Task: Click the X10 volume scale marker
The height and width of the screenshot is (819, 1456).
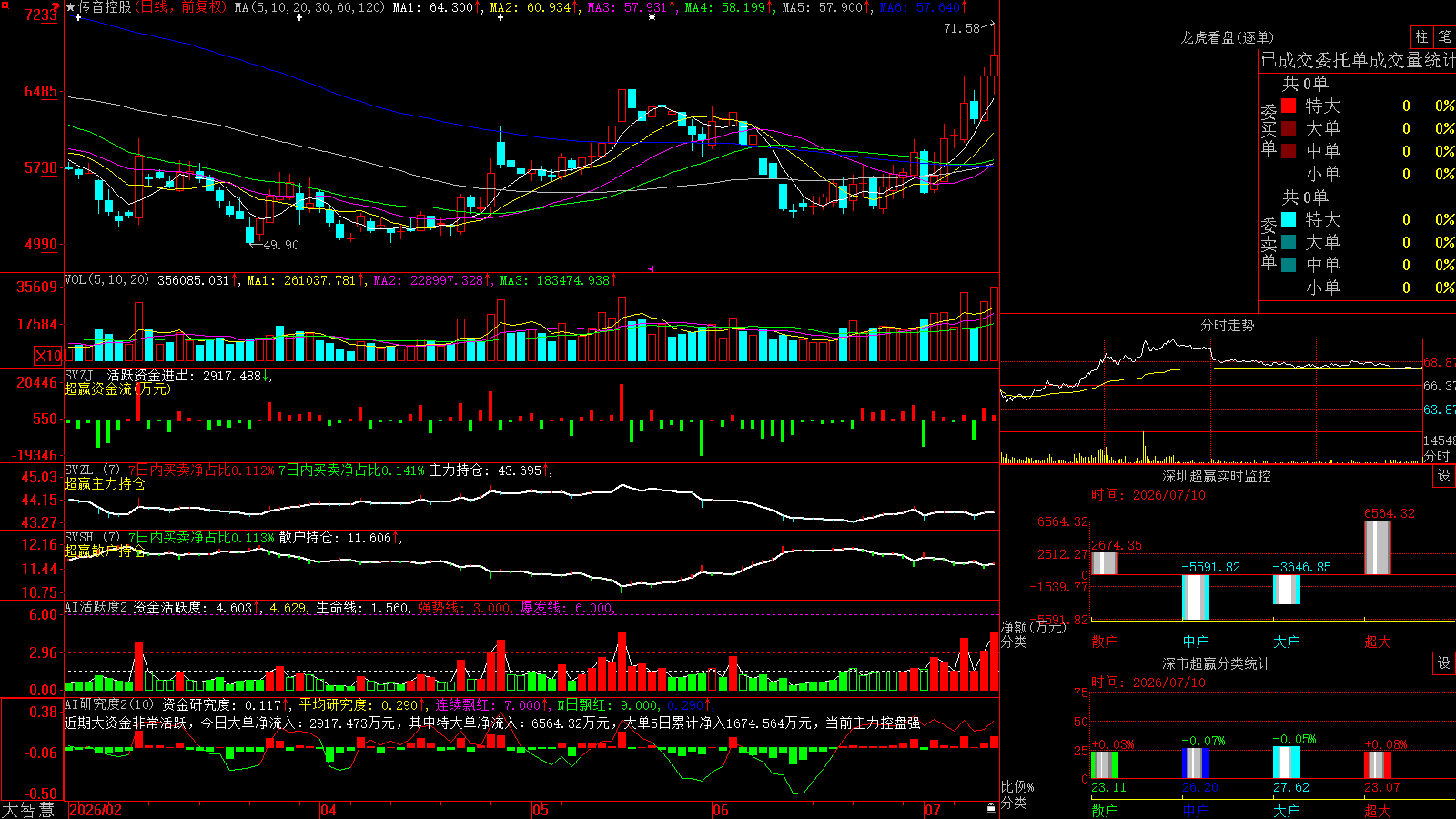Action: [x=48, y=356]
